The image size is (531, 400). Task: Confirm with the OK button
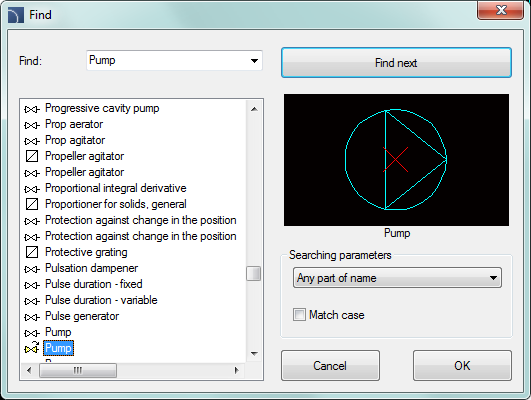462,365
